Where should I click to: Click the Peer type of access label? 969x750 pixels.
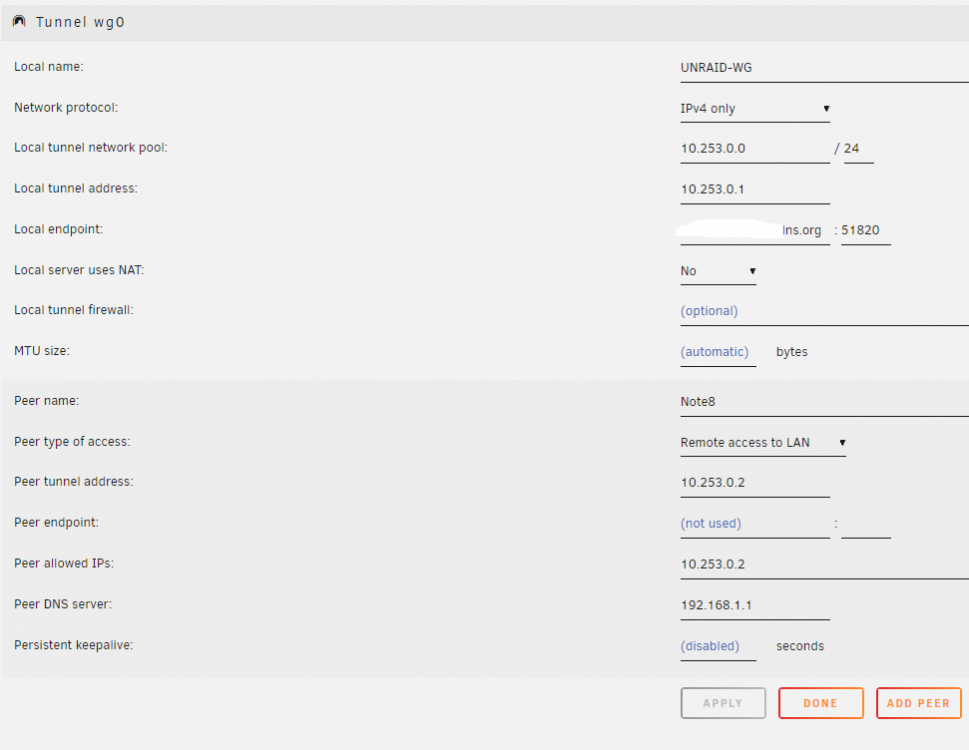[72, 442]
